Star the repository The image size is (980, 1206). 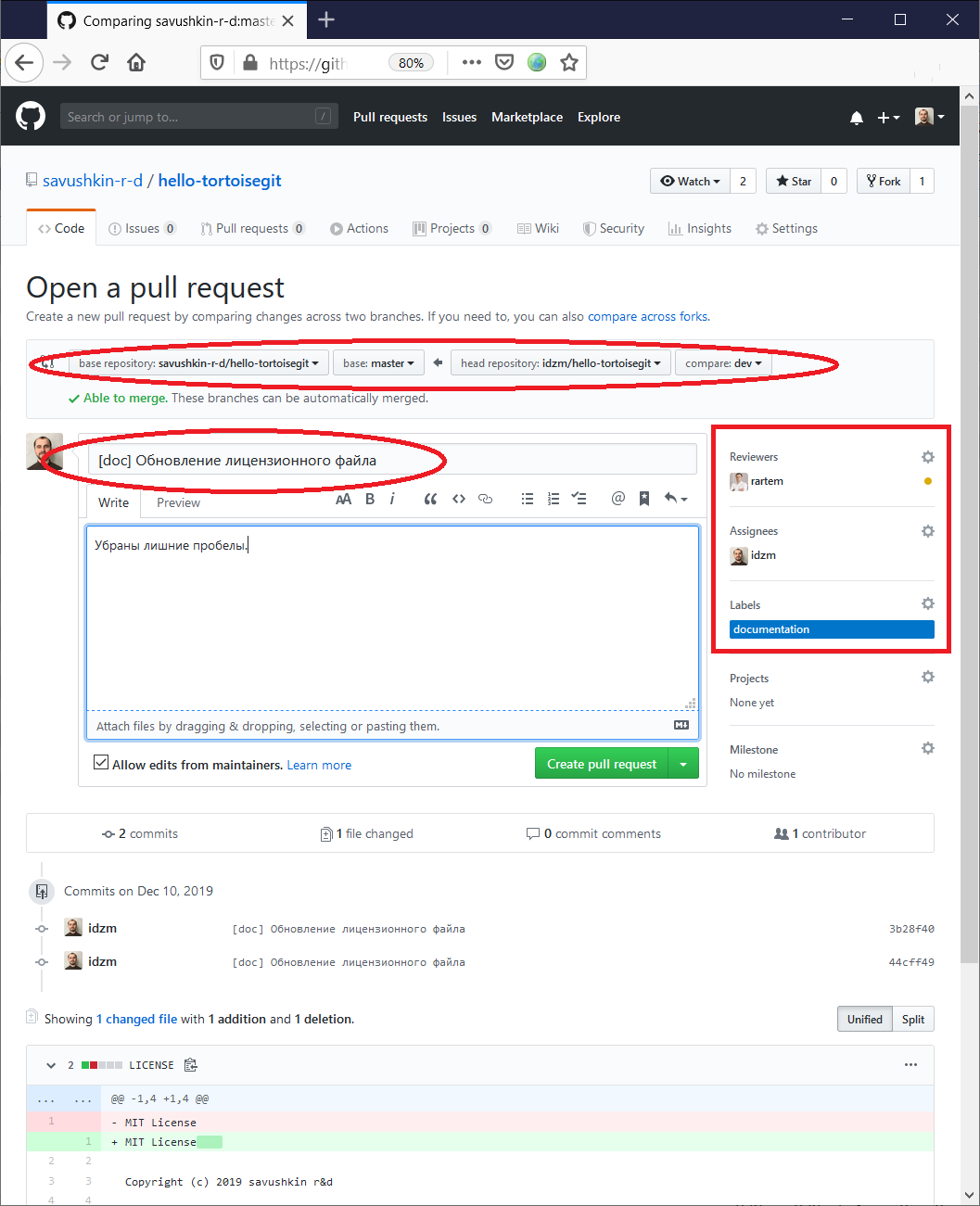(x=794, y=181)
